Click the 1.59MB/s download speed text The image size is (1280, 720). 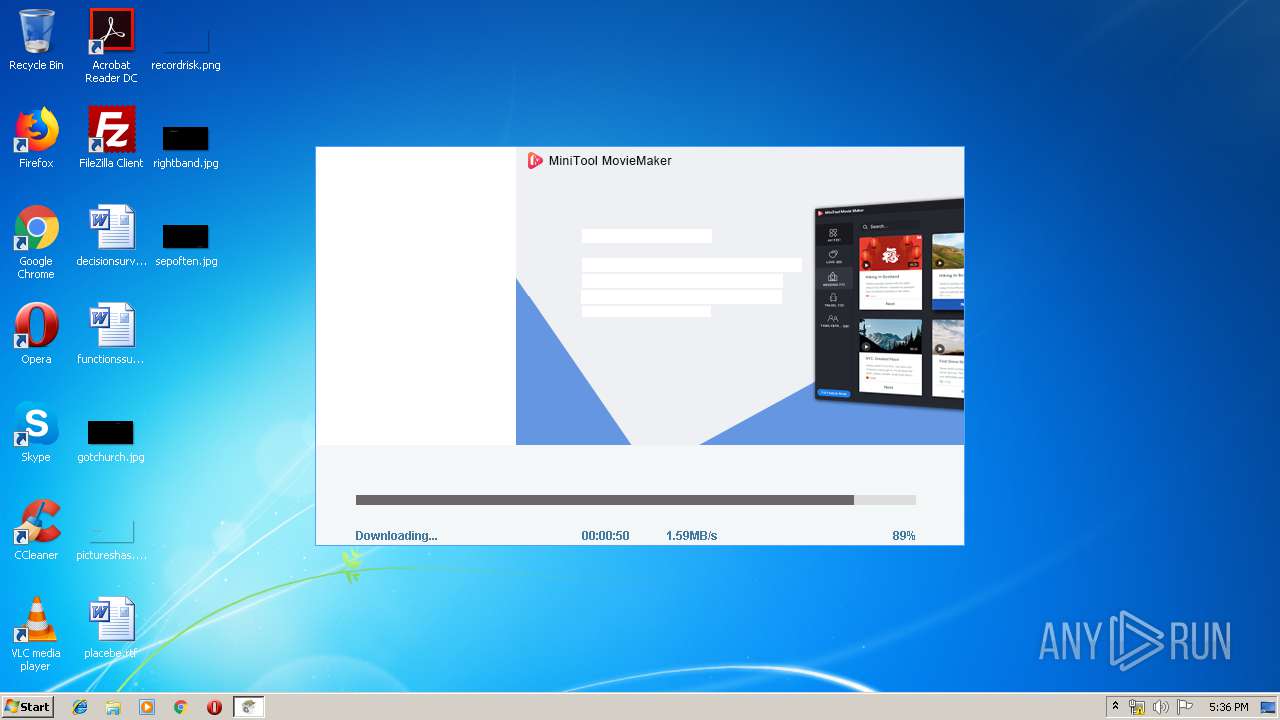[x=691, y=536]
